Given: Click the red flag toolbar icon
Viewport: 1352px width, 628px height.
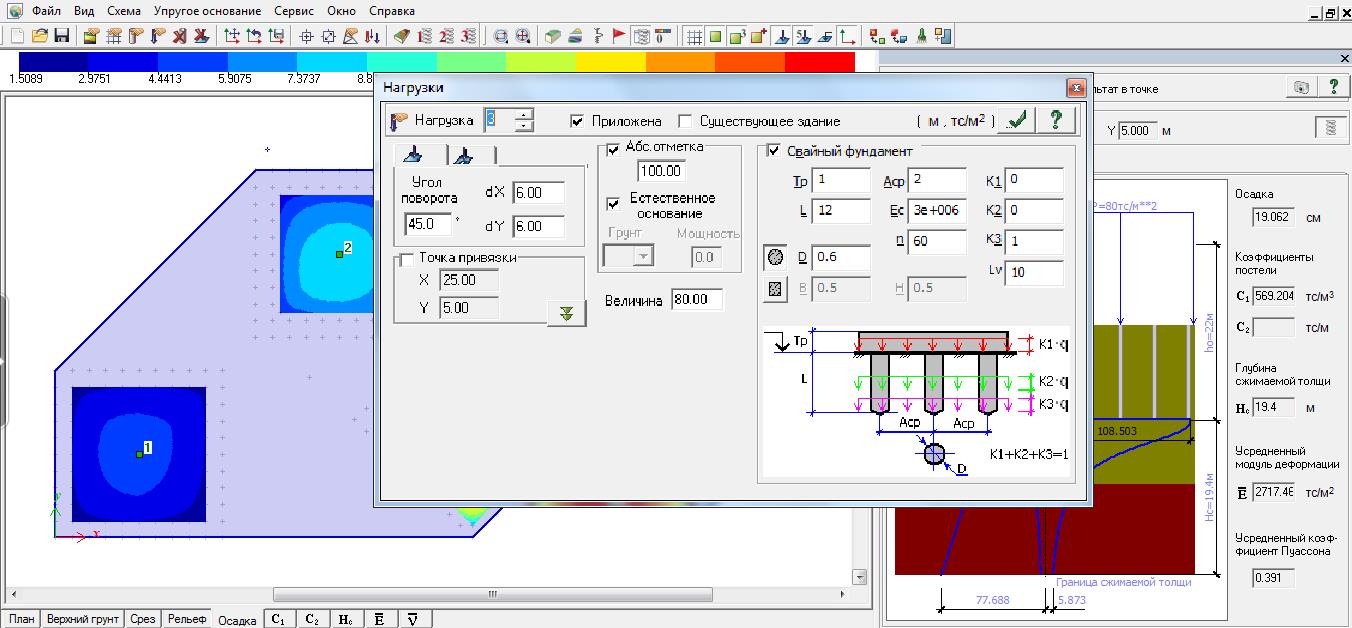Looking at the screenshot, I should 619,36.
